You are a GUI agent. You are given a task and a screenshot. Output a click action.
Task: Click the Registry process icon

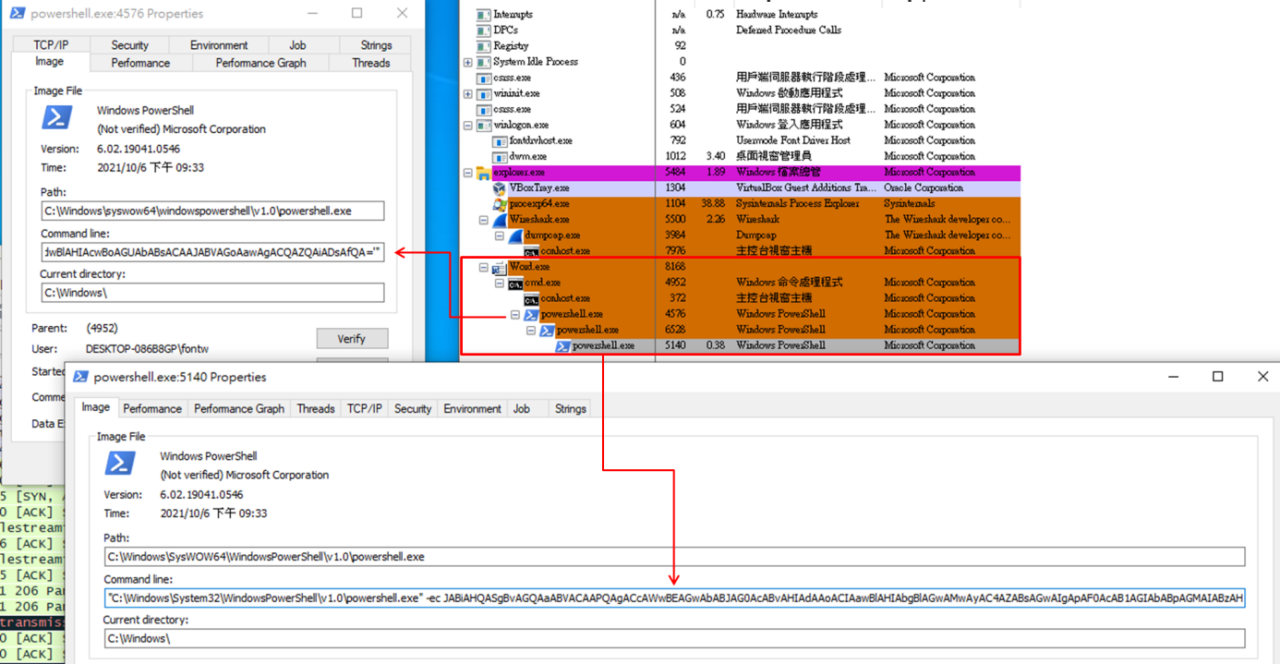(485, 46)
